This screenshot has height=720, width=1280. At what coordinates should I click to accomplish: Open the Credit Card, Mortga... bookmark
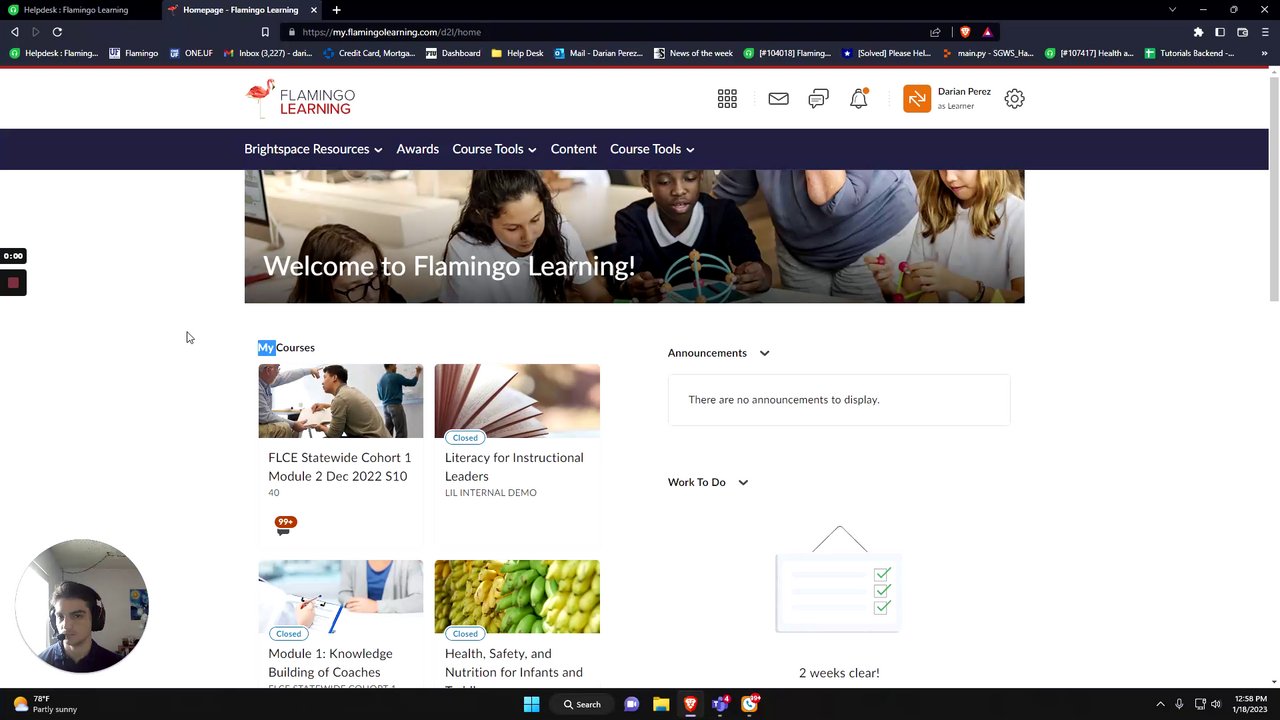pyautogui.click(x=369, y=53)
